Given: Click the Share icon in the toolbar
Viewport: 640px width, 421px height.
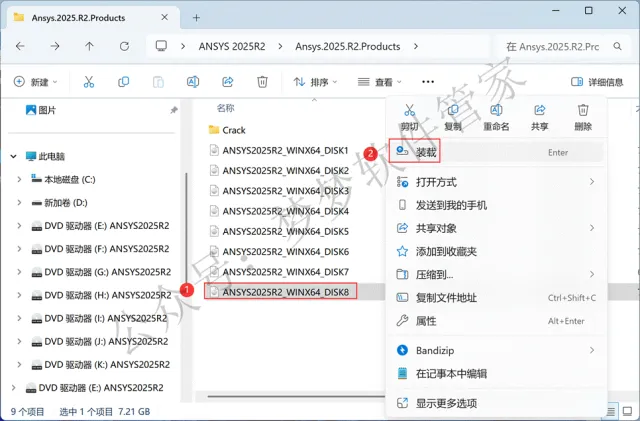Looking at the screenshot, I should [227, 82].
